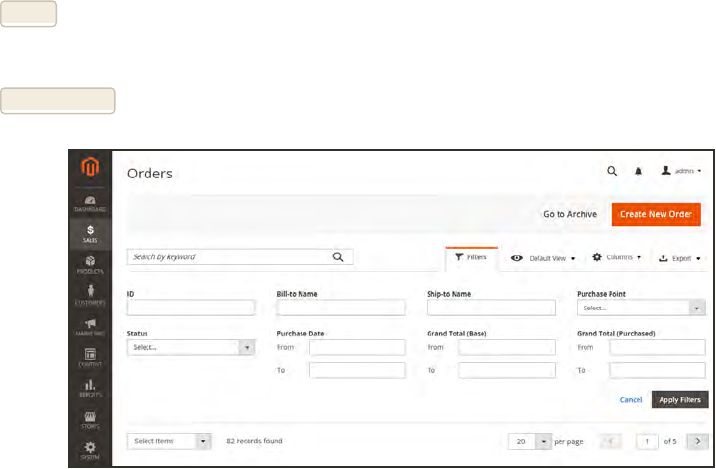Open the Sales sidebar menu
Image resolution: width=716 pixels, height=469 pixels.
[90, 234]
